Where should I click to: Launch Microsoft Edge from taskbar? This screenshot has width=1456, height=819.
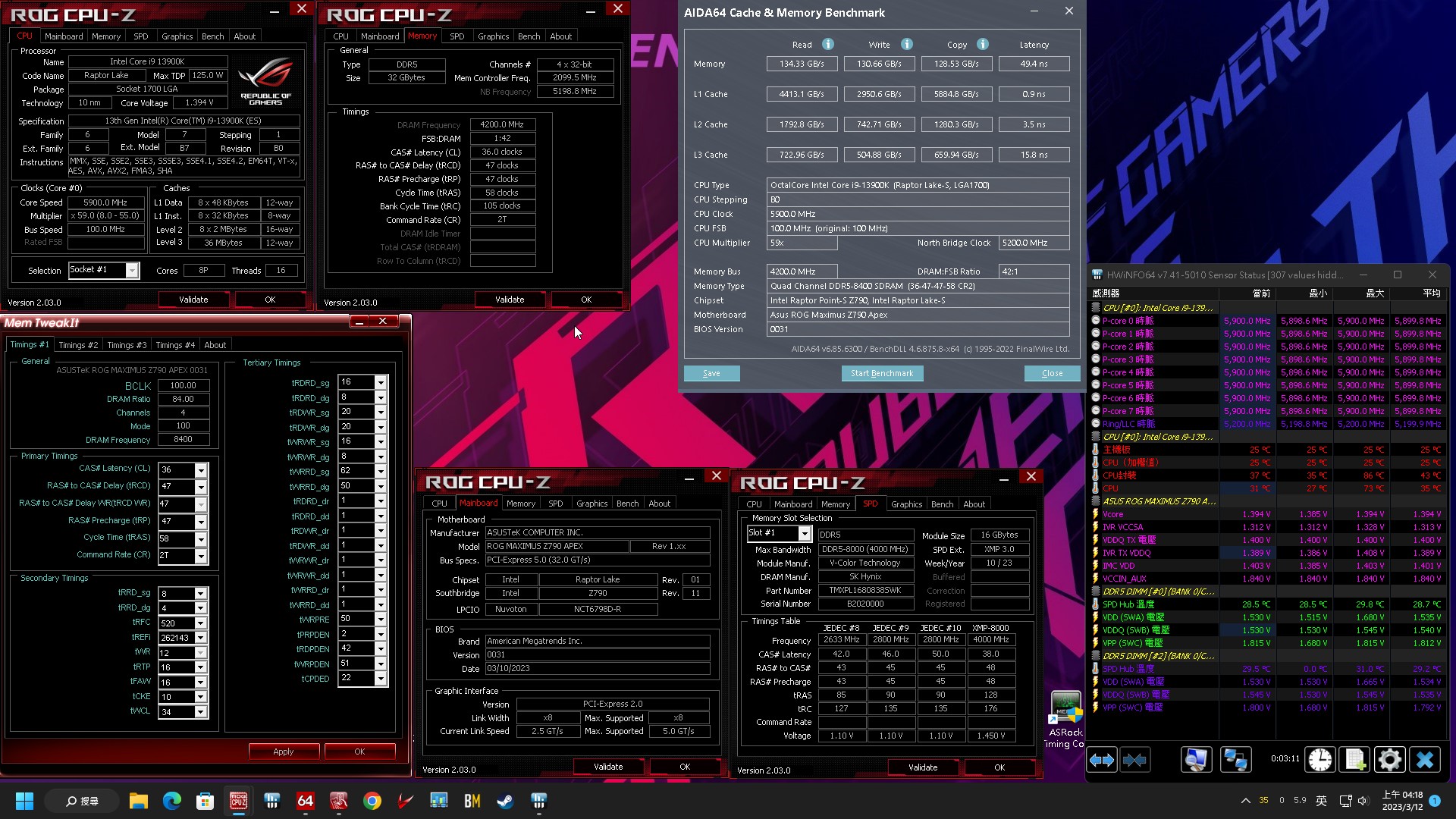(x=171, y=801)
